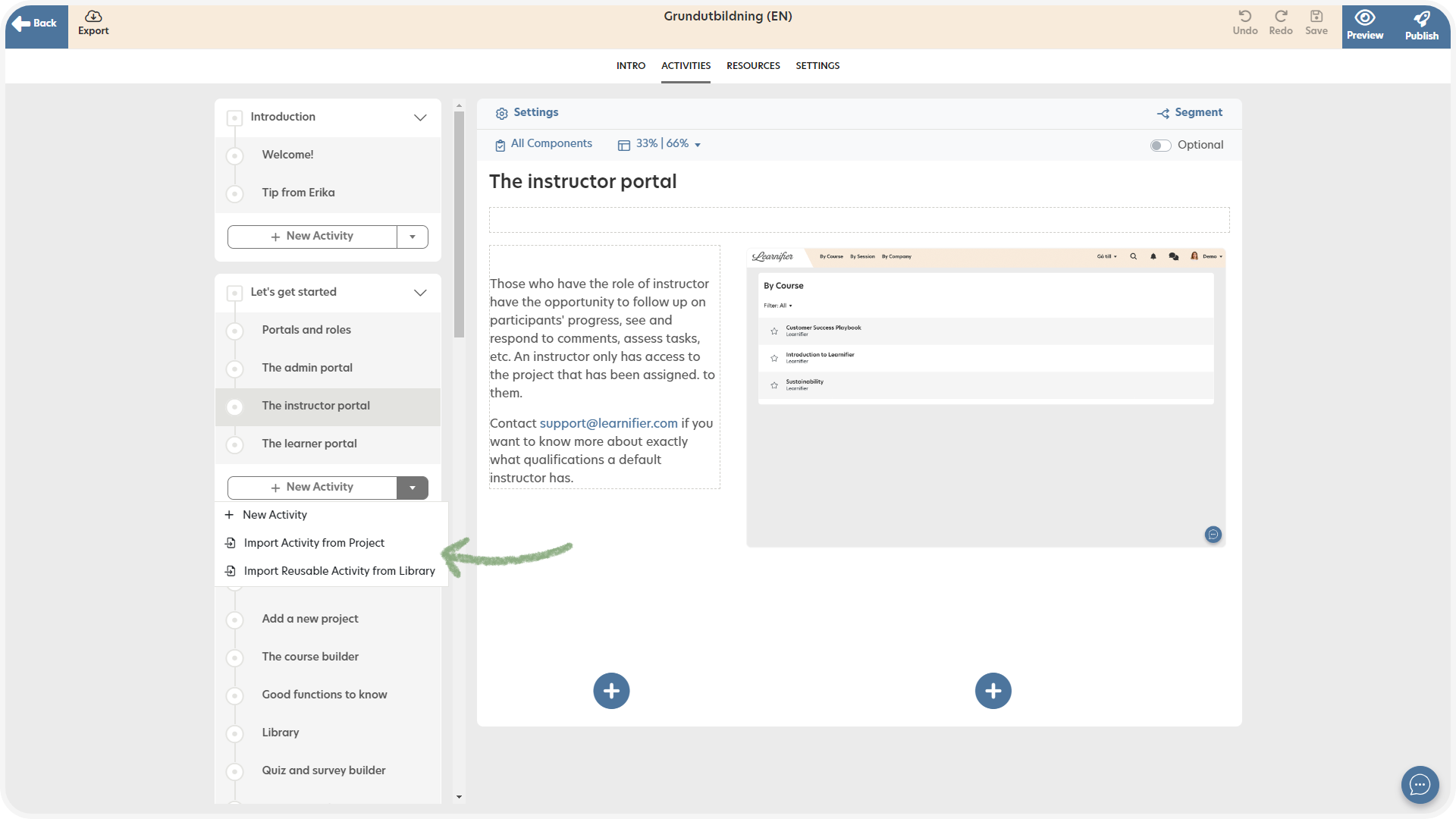The image size is (1456, 819).
Task: Click the Redo arrow icon
Action: pyautogui.click(x=1280, y=17)
